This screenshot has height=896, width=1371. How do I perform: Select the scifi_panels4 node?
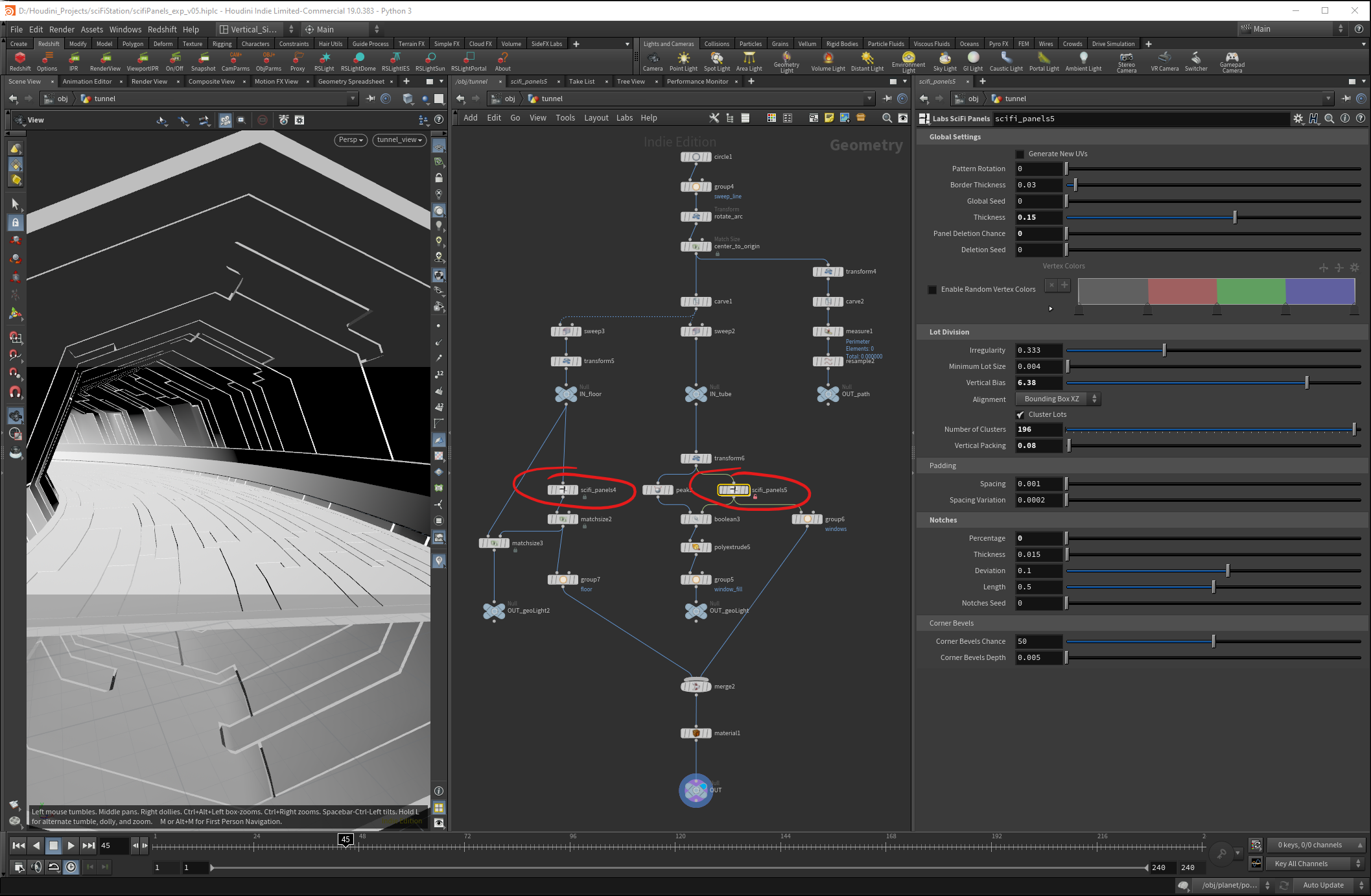point(563,490)
